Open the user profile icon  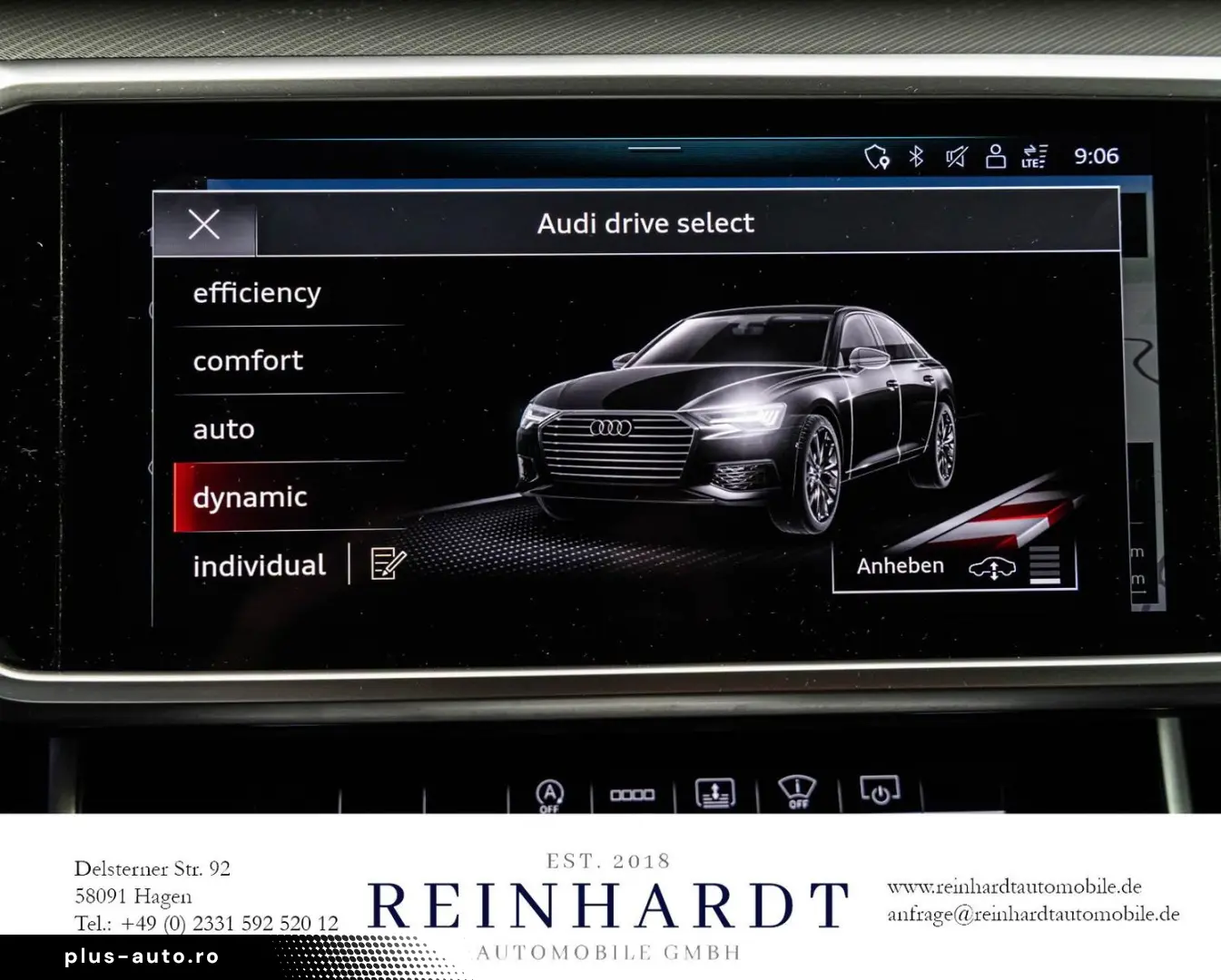click(x=995, y=155)
